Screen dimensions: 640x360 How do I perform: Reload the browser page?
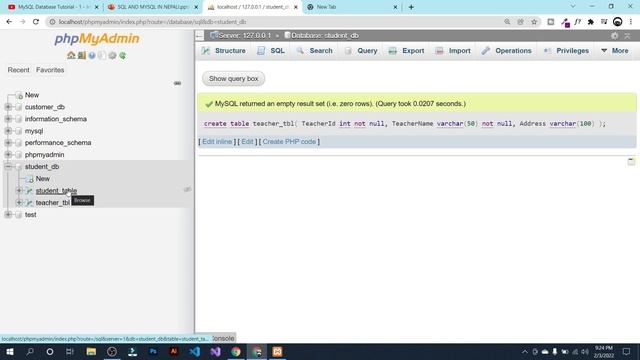point(36,22)
